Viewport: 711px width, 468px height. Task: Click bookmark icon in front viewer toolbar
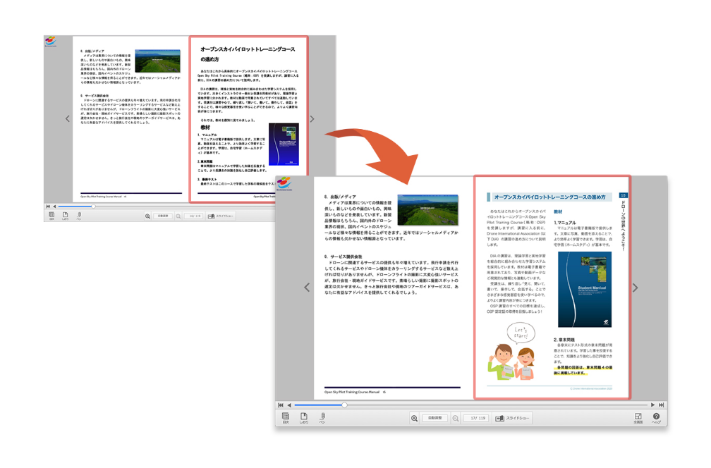tap(304, 418)
